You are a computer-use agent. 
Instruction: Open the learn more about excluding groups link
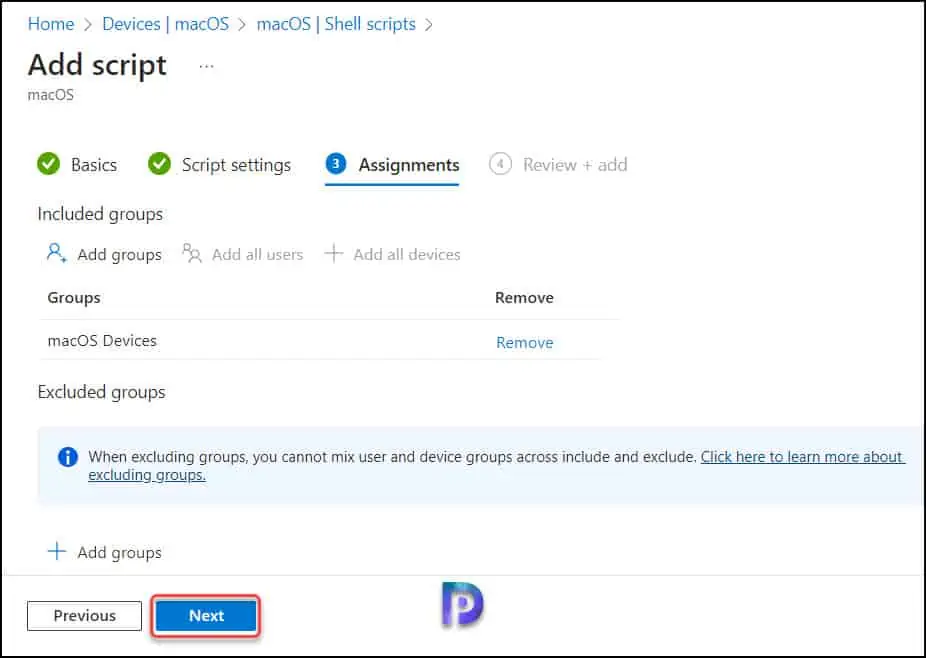coord(496,465)
